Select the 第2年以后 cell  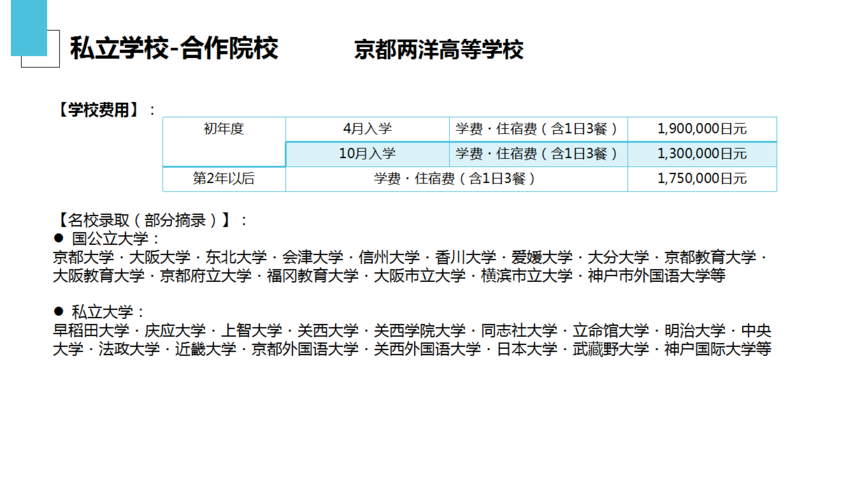pos(224,178)
